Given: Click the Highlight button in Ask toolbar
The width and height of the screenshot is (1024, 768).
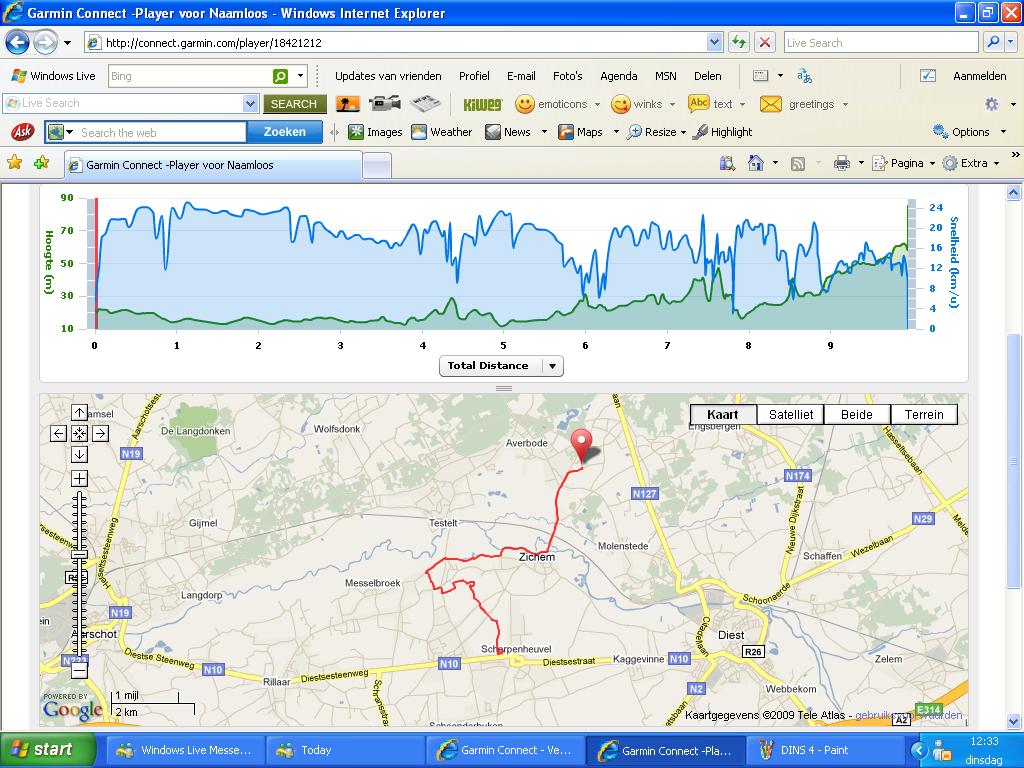Looking at the screenshot, I should click(722, 132).
